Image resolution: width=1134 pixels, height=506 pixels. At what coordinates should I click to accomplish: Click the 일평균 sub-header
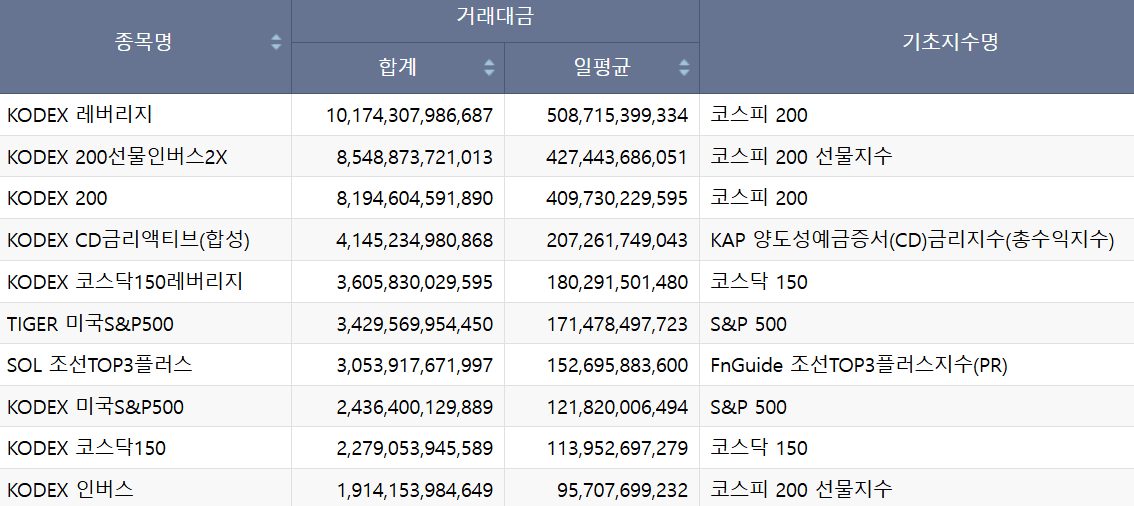click(x=601, y=68)
